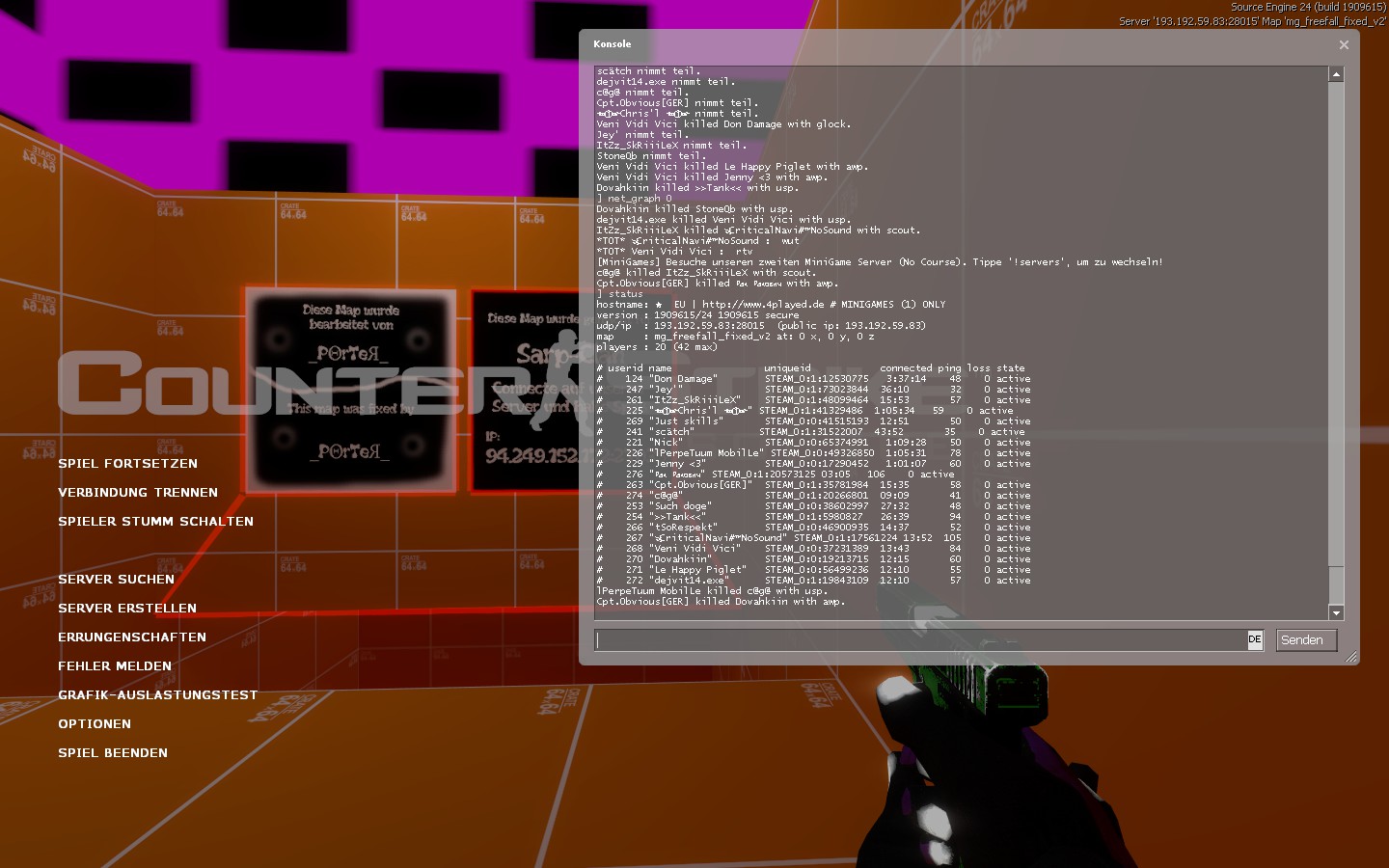Click status row userid 221 Nick
The width and height of the screenshot is (1389, 868).
click(x=813, y=443)
